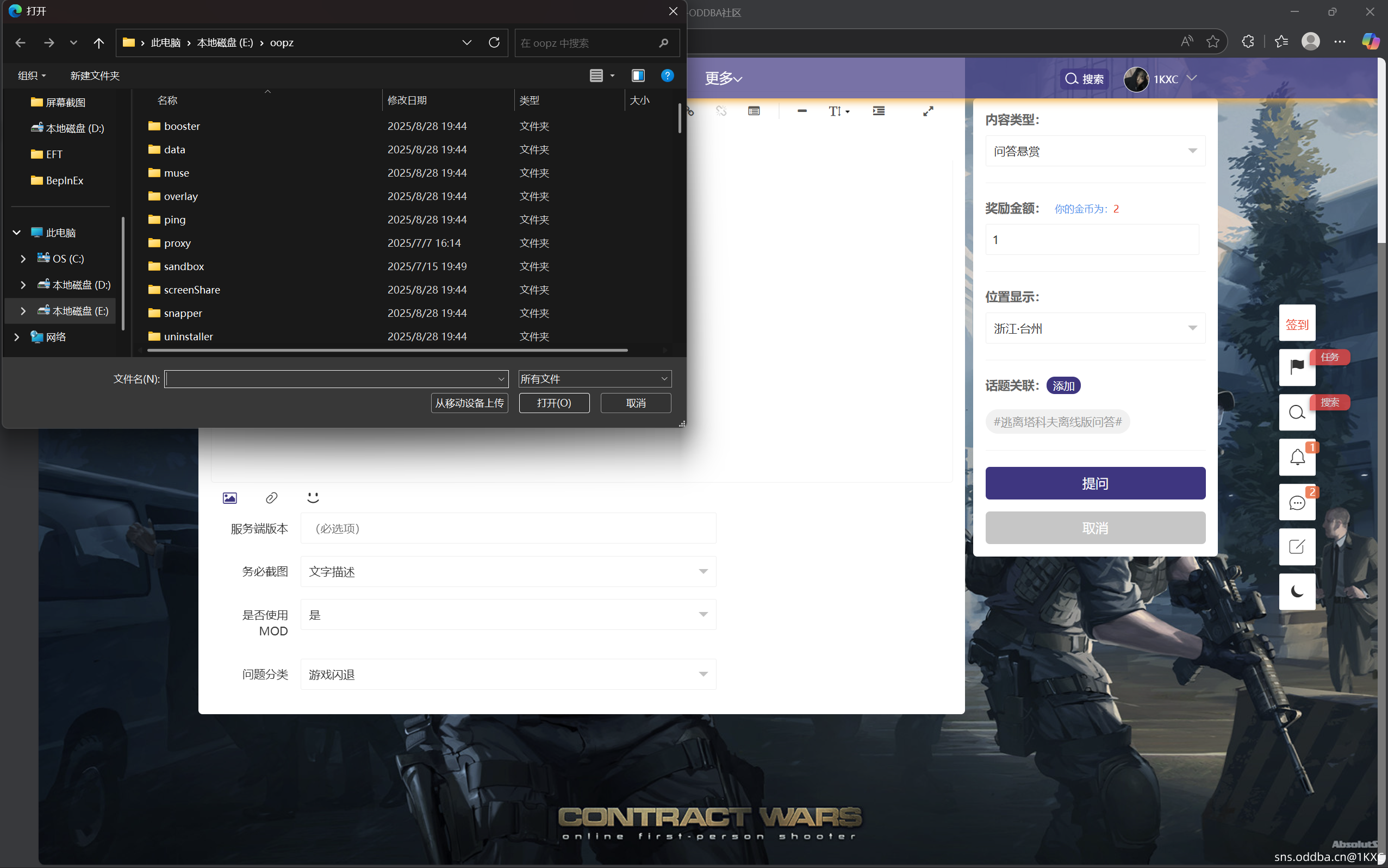Open the 问题分类 dropdown

pos(508,675)
